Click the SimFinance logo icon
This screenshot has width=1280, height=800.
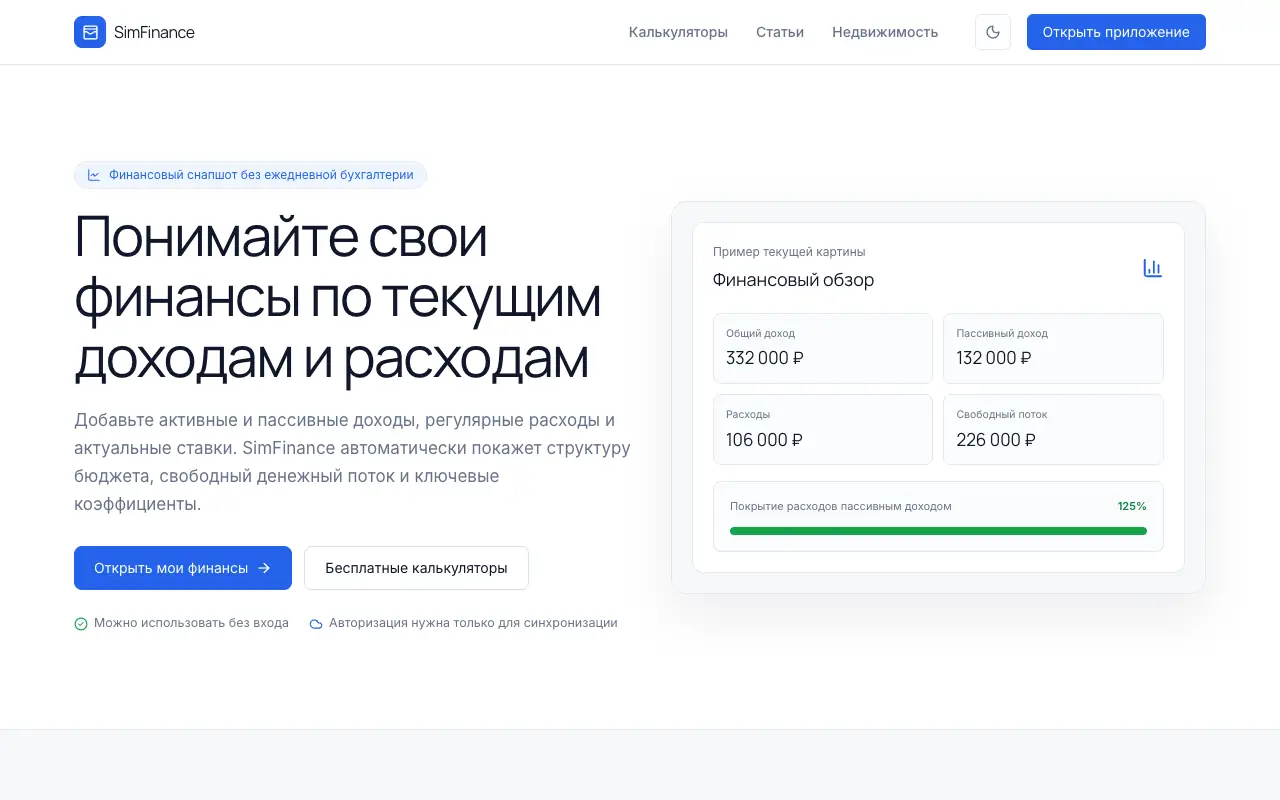90,32
